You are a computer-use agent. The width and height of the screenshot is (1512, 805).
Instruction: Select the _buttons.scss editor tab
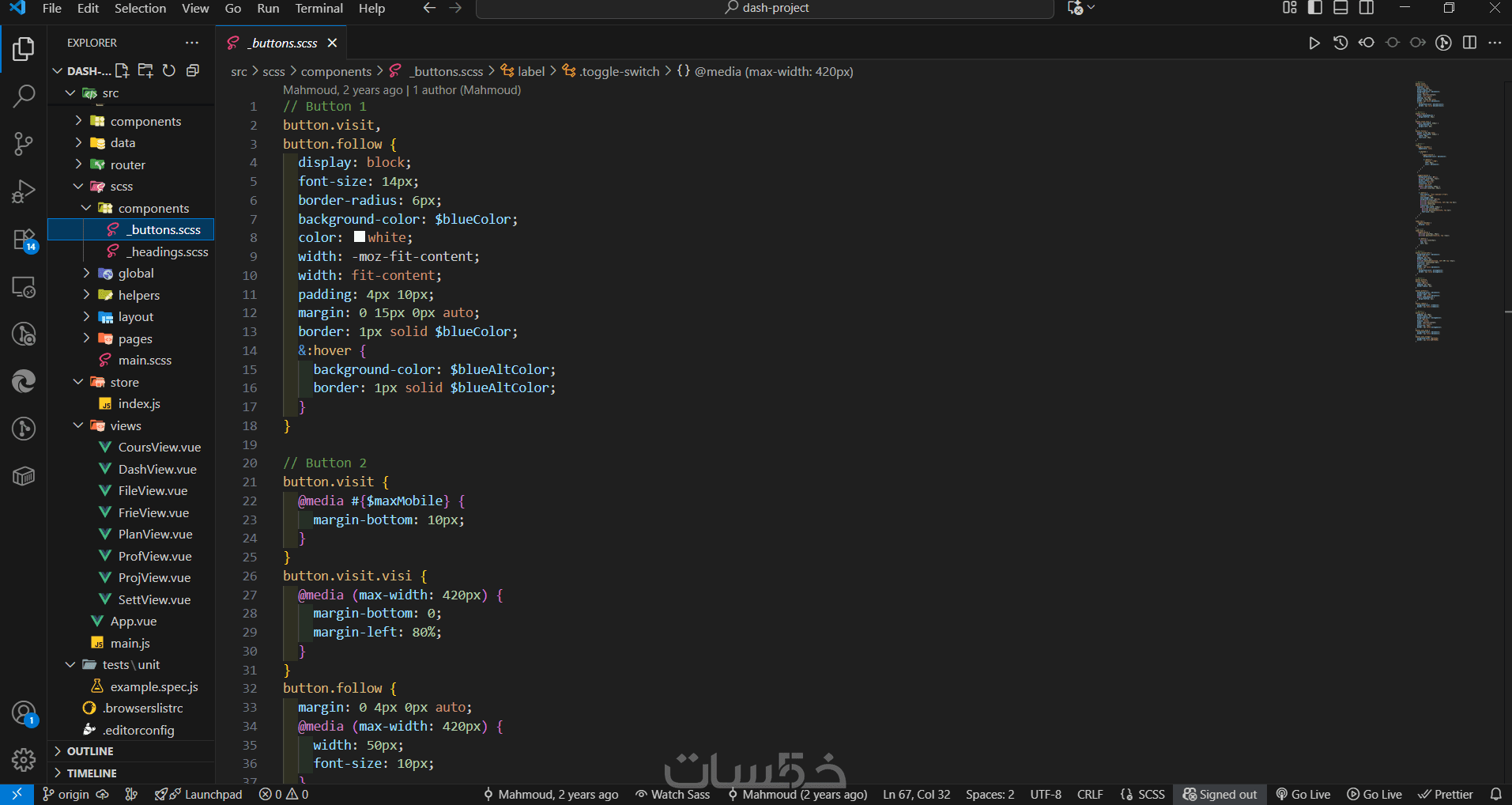(283, 43)
